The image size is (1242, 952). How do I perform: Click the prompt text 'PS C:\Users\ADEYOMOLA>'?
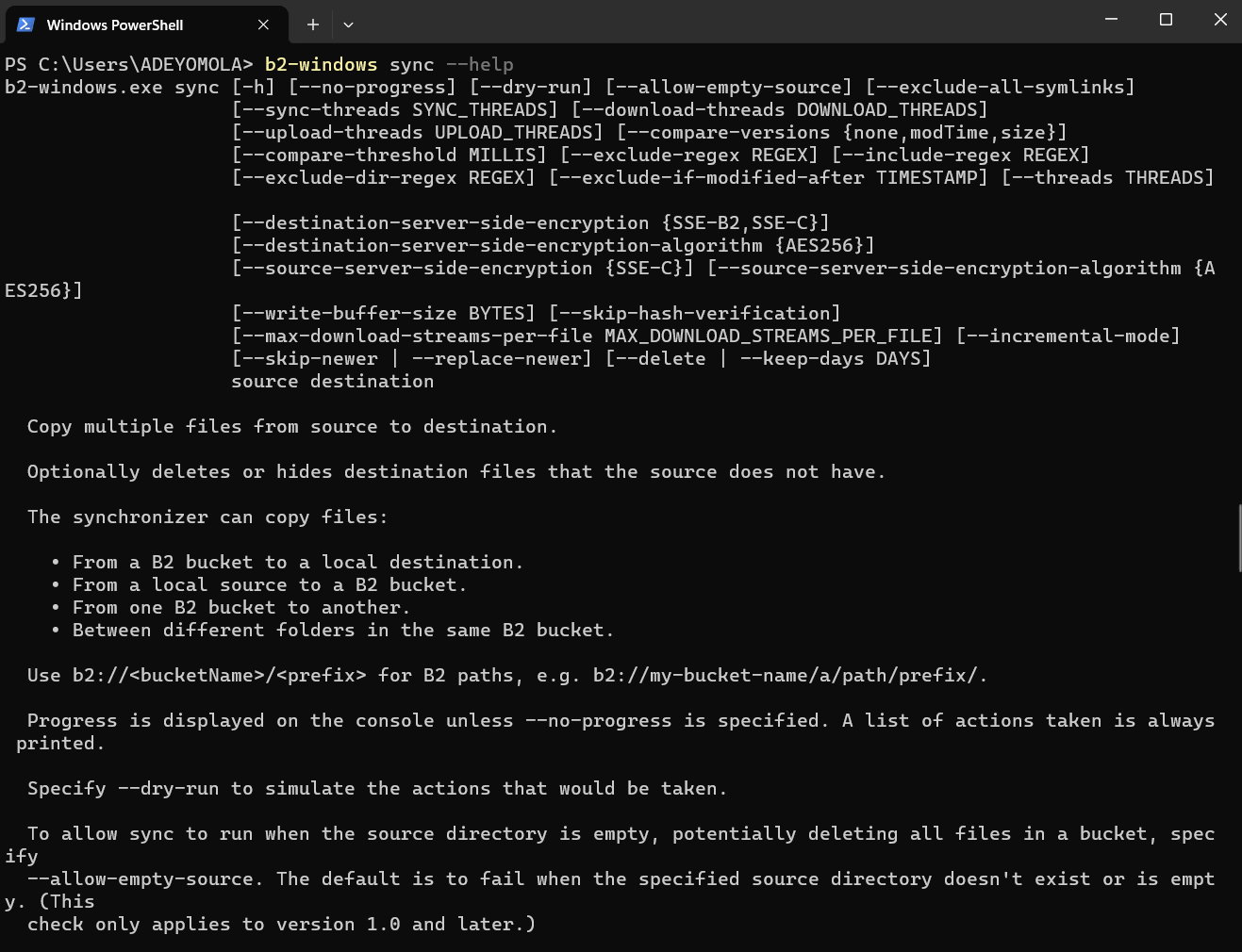[x=129, y=64]
